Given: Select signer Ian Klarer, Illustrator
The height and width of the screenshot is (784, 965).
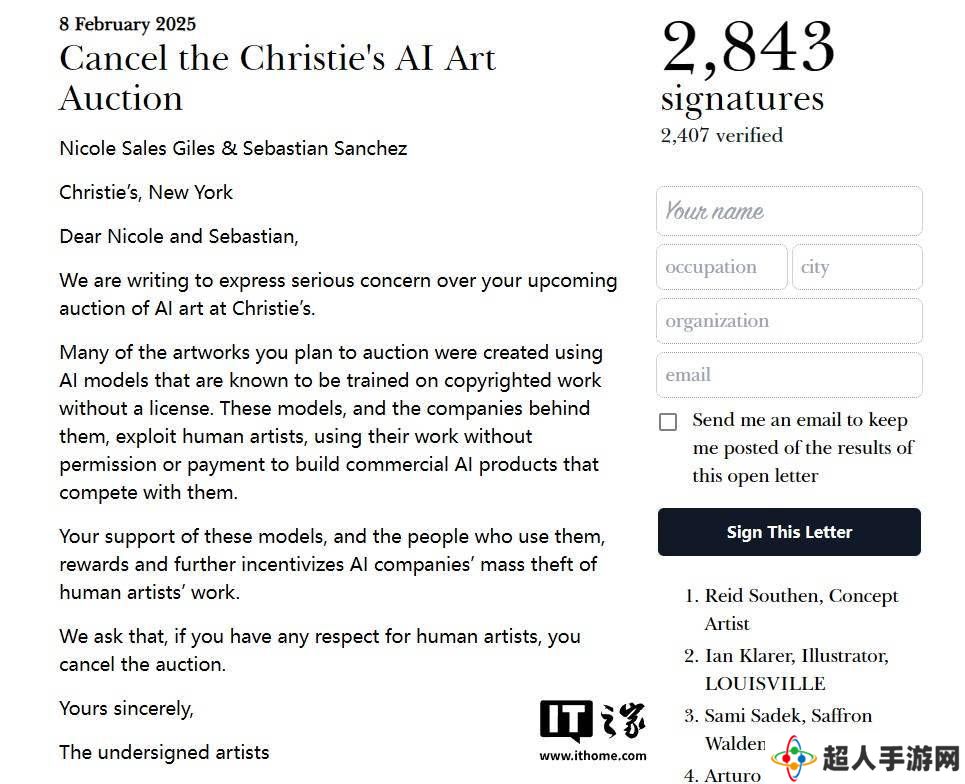Looking at the screenshot, I should [x=787, y=670].
